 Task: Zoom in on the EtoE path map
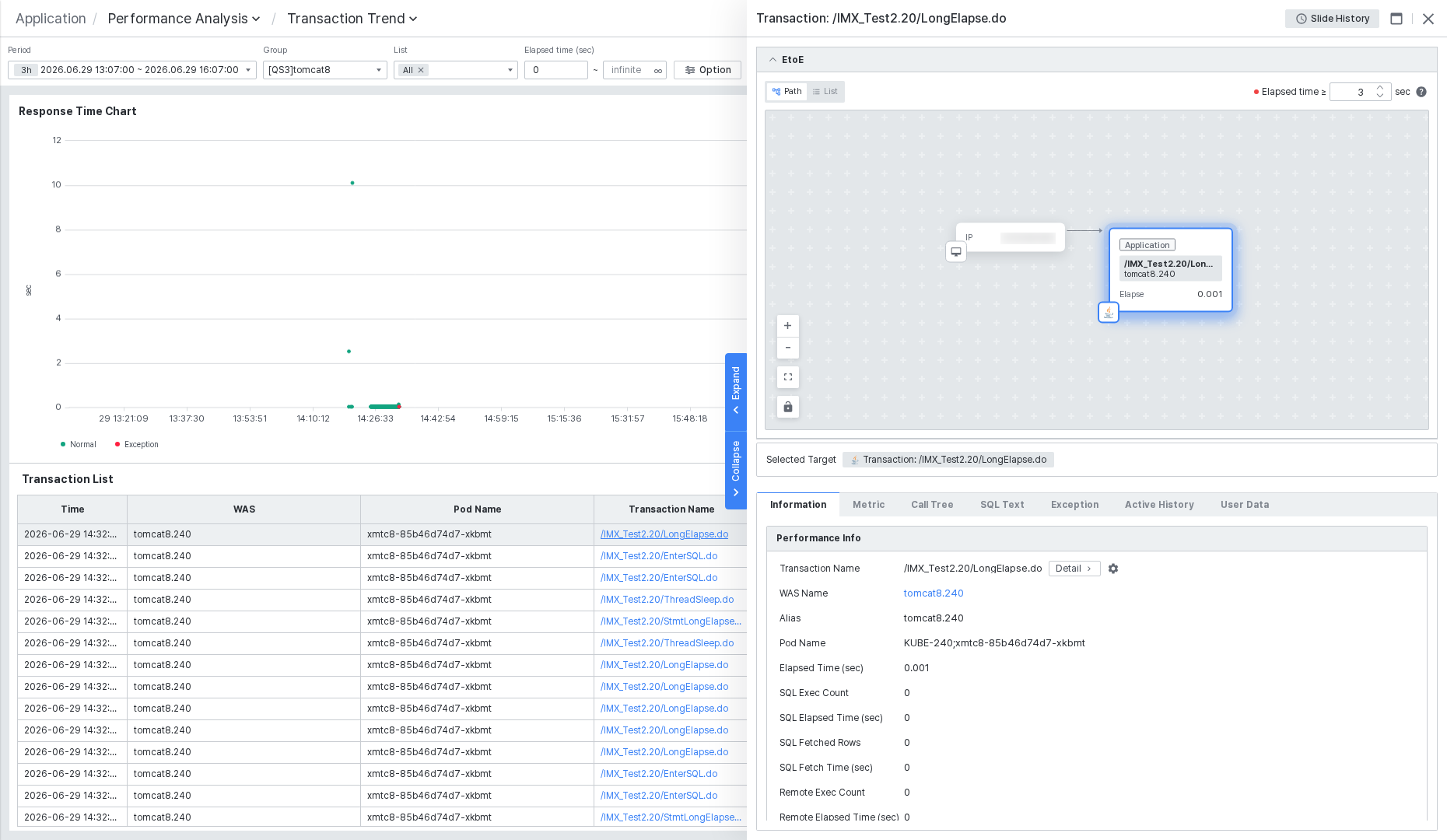[x=787, y=326]
